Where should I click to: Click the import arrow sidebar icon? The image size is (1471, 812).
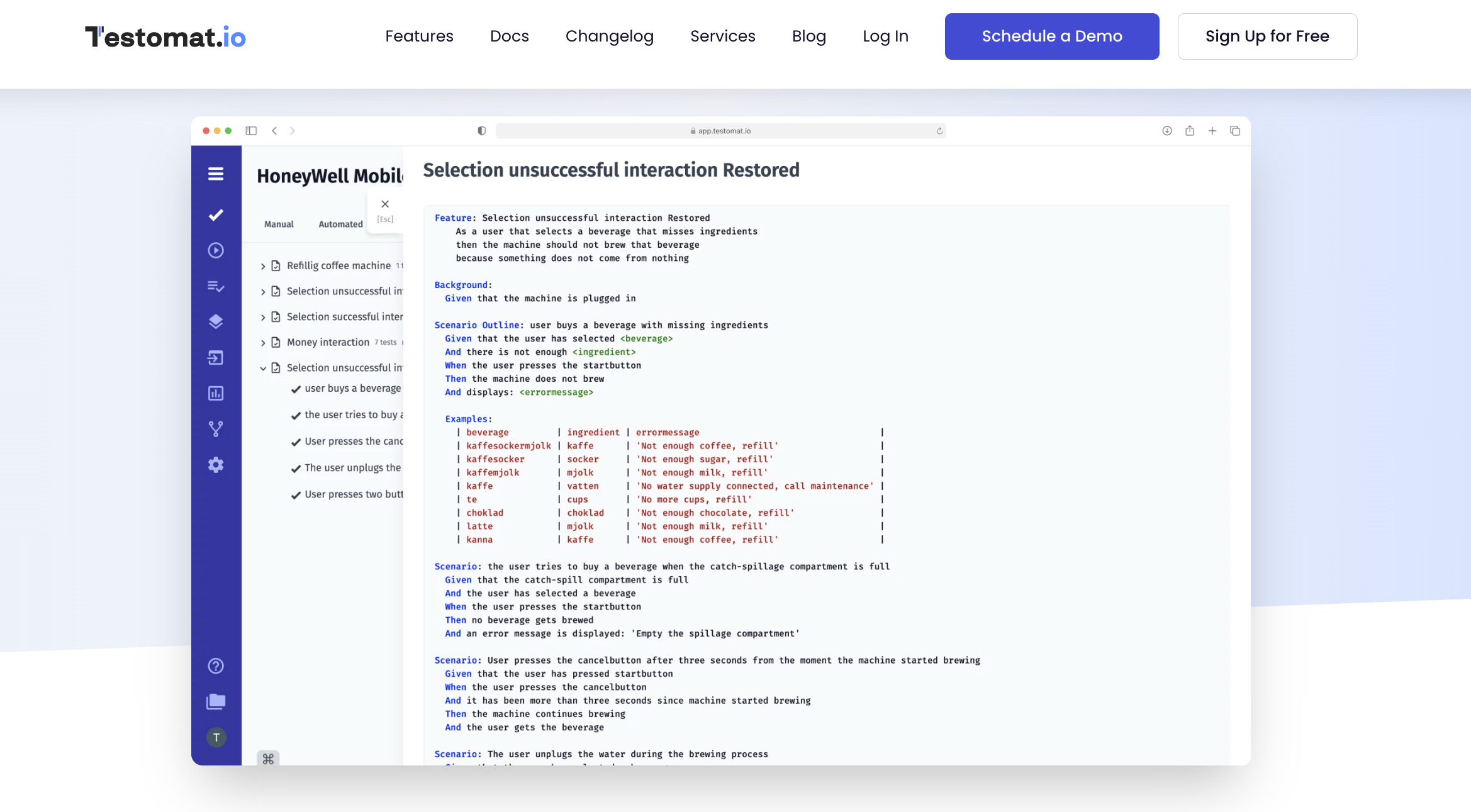[x=216, y=358]
